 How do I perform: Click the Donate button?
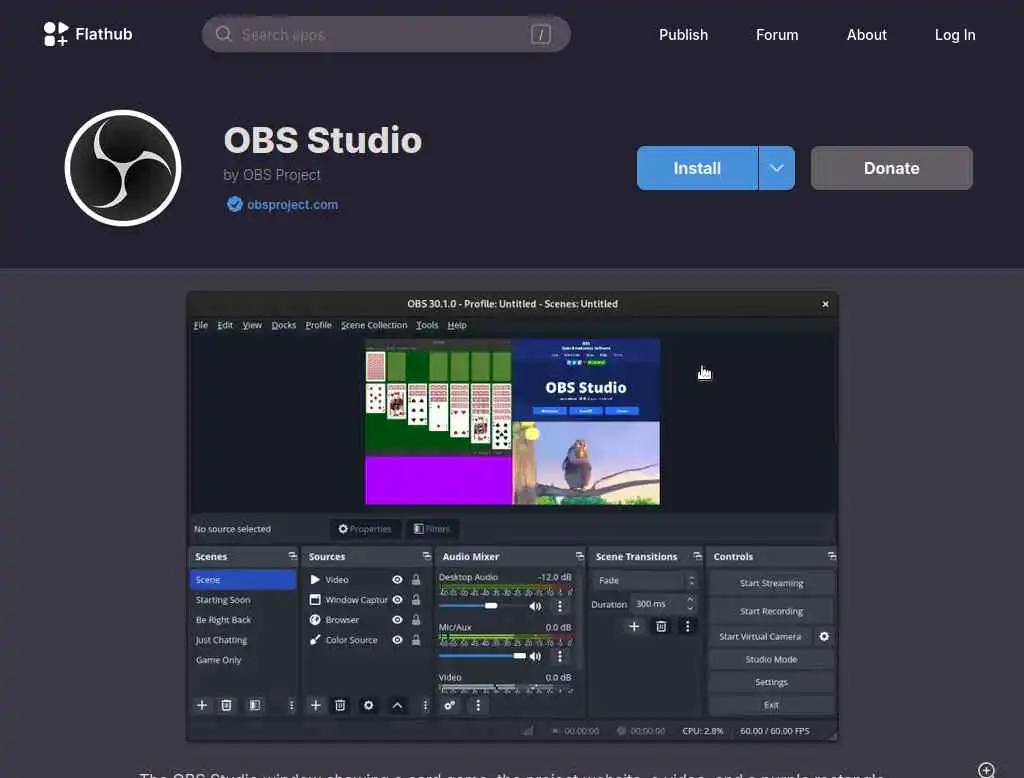[x=891, y=168]
